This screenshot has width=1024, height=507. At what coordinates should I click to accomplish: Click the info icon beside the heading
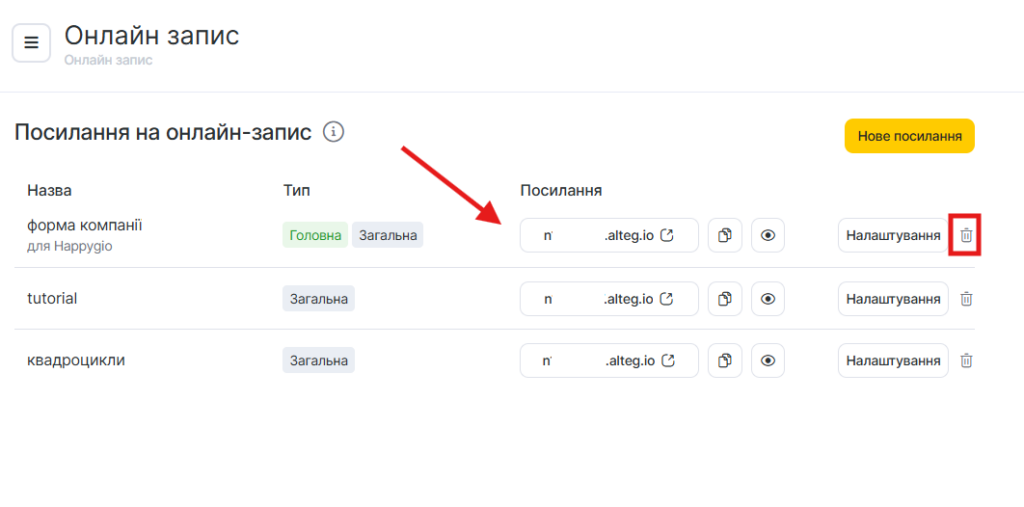(x=334, y=132)
